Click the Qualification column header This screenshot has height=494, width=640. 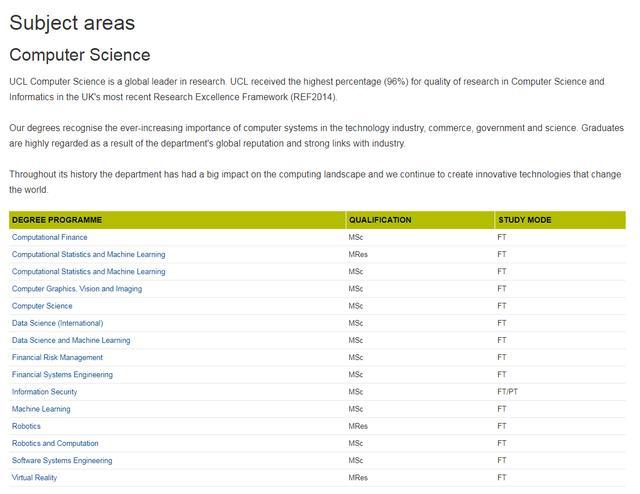click(x=380, y=220)
